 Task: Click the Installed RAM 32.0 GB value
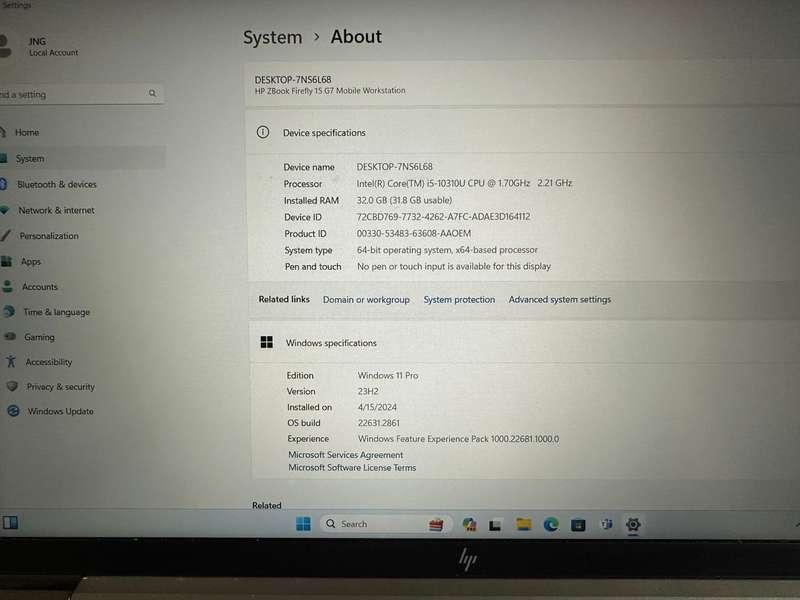pyautogui.click(x=404, y=200)
